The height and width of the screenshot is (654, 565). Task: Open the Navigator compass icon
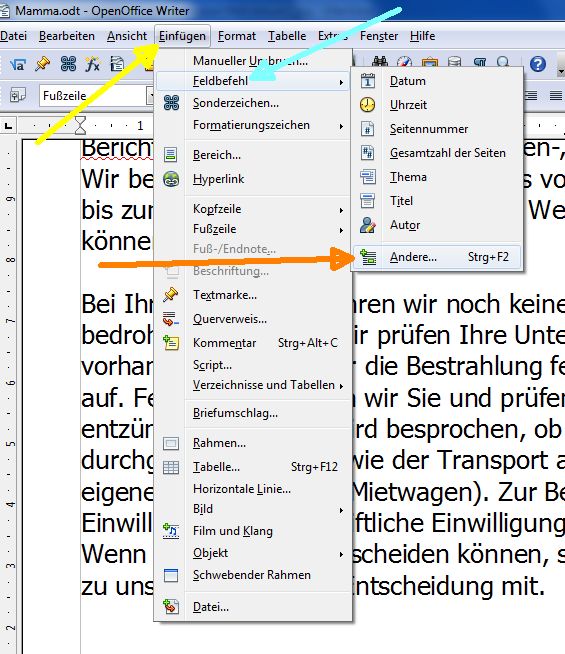(404, 62)
